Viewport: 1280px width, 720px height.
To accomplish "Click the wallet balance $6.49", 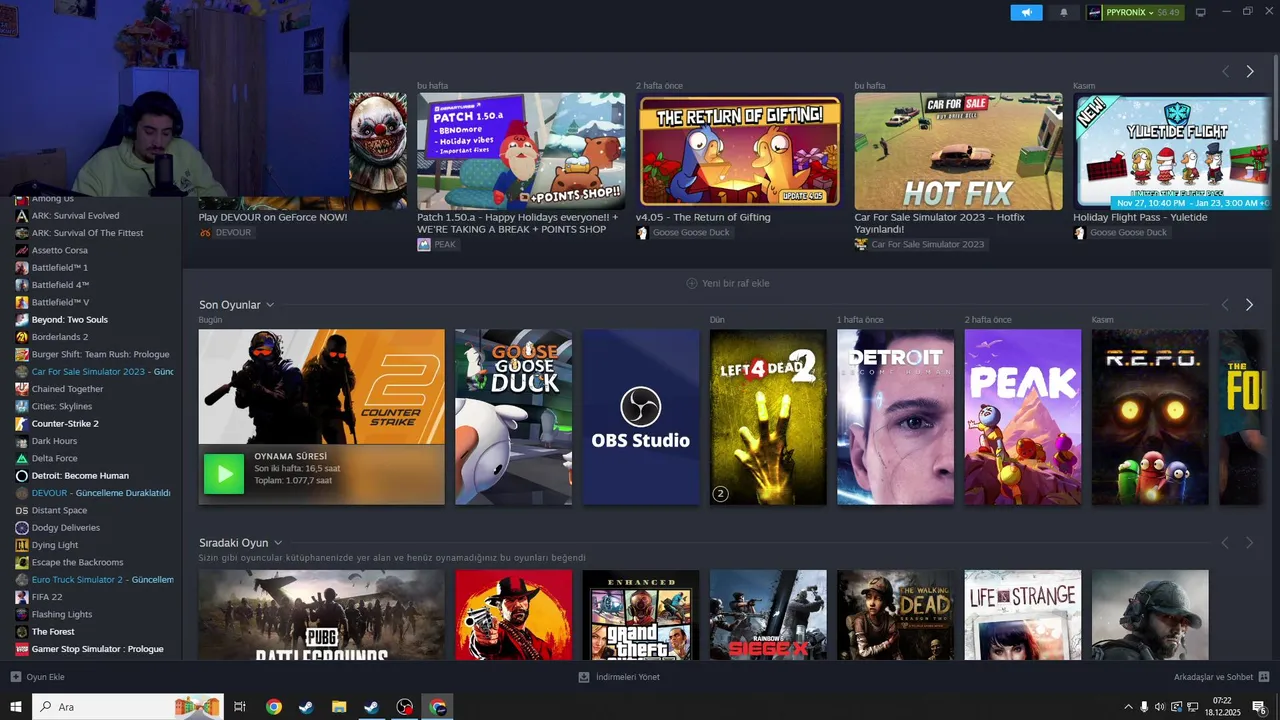I will pyautogui.click(x=1169, y=13).
